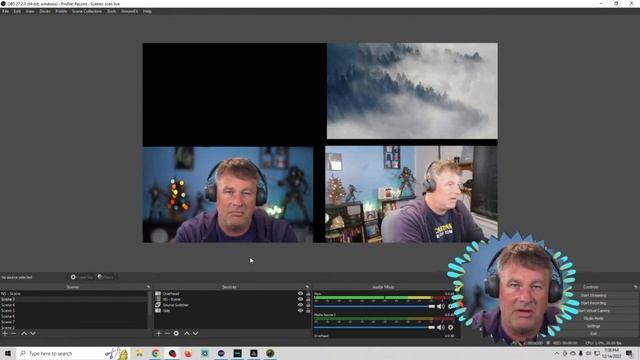Click the microphone tray icon
This screenshot has width=640, height=360.
pyautogui.click(x=581, y=353)
